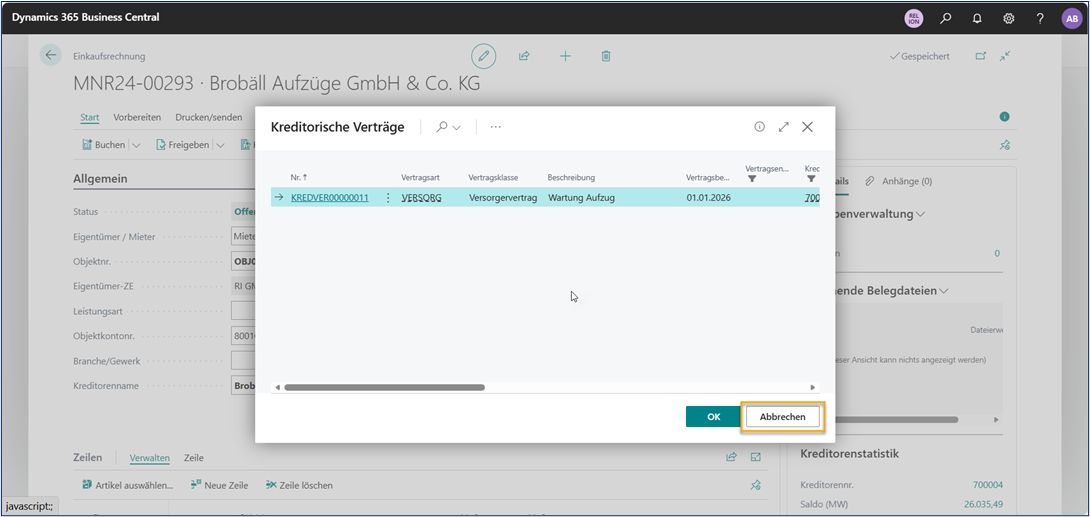Open the settings gear
This screenshot has height=517, width=1090.
pos(1008,18)
